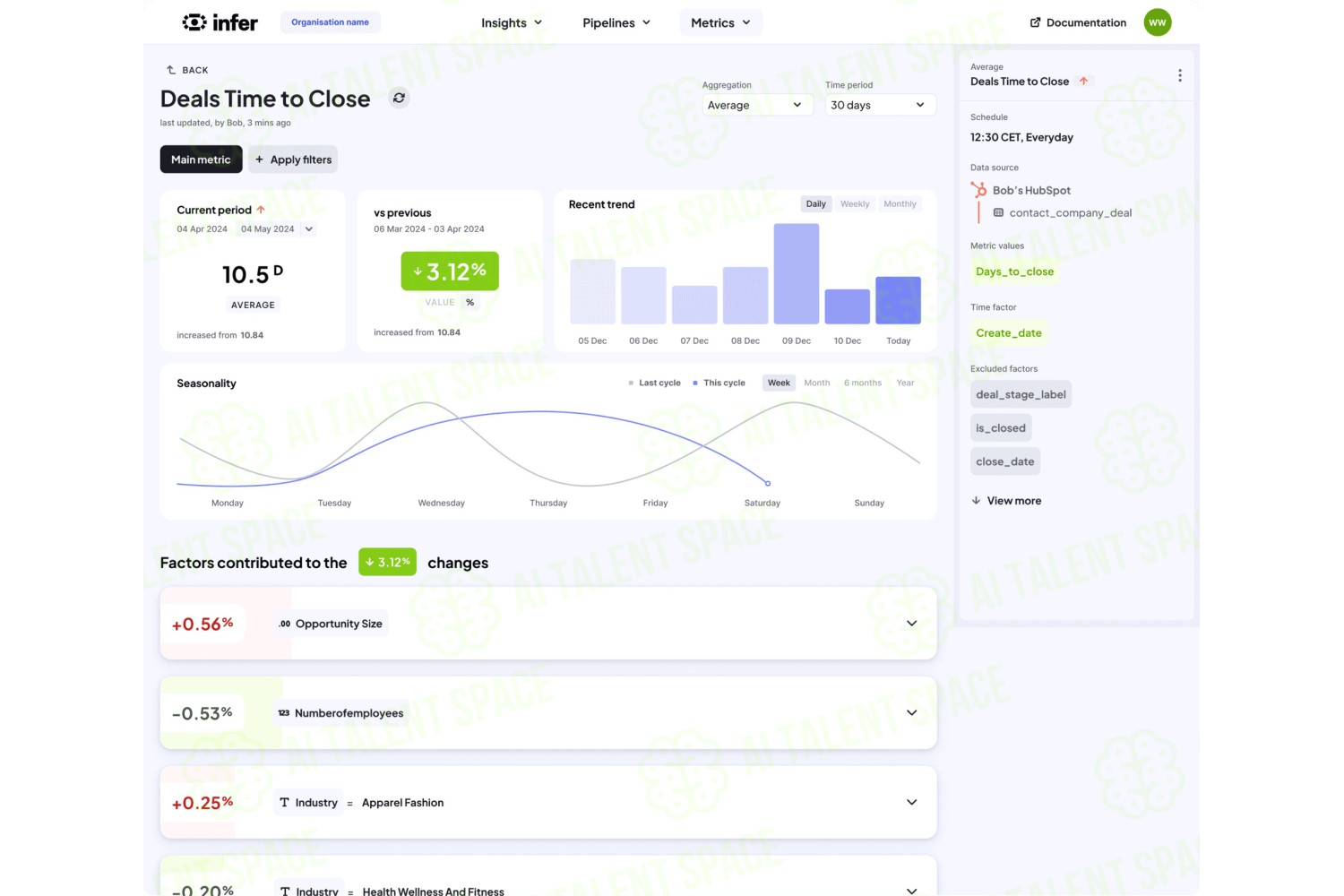Open the Pipelines menu

pyautogui.click(x=616, y=22)
